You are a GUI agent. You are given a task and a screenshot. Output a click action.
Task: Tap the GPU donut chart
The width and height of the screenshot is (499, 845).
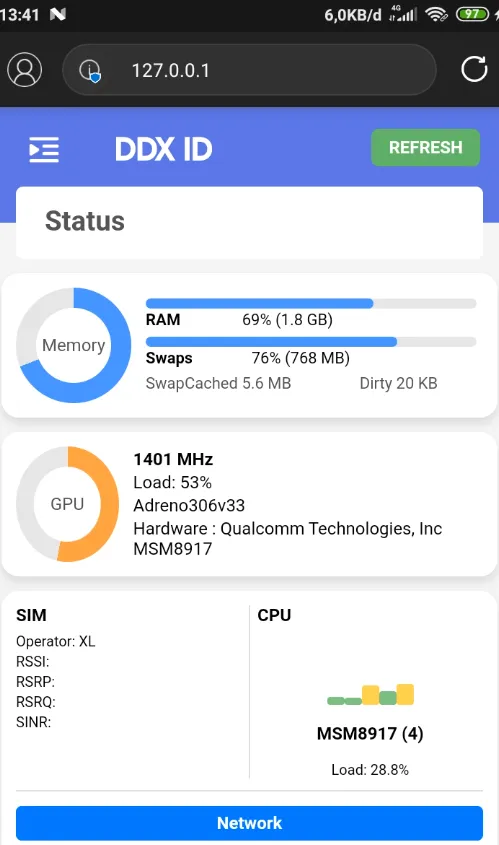point(67,504)
